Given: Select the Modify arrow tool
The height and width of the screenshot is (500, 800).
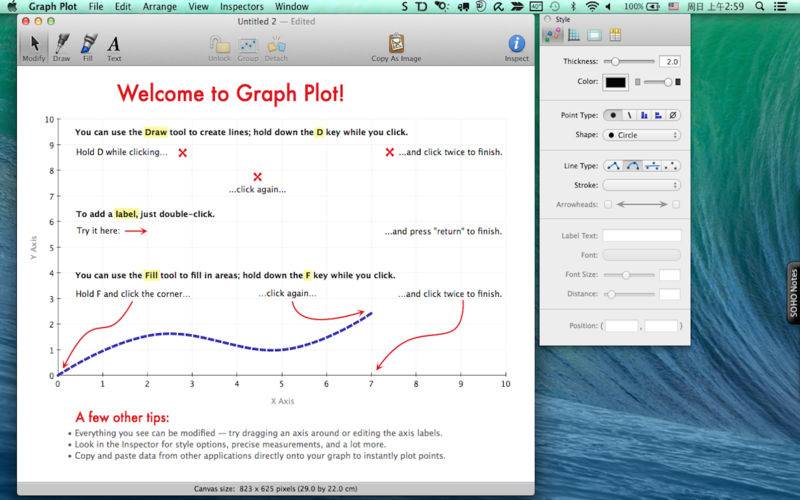Looking at the screenshot, I should point(34,48).
